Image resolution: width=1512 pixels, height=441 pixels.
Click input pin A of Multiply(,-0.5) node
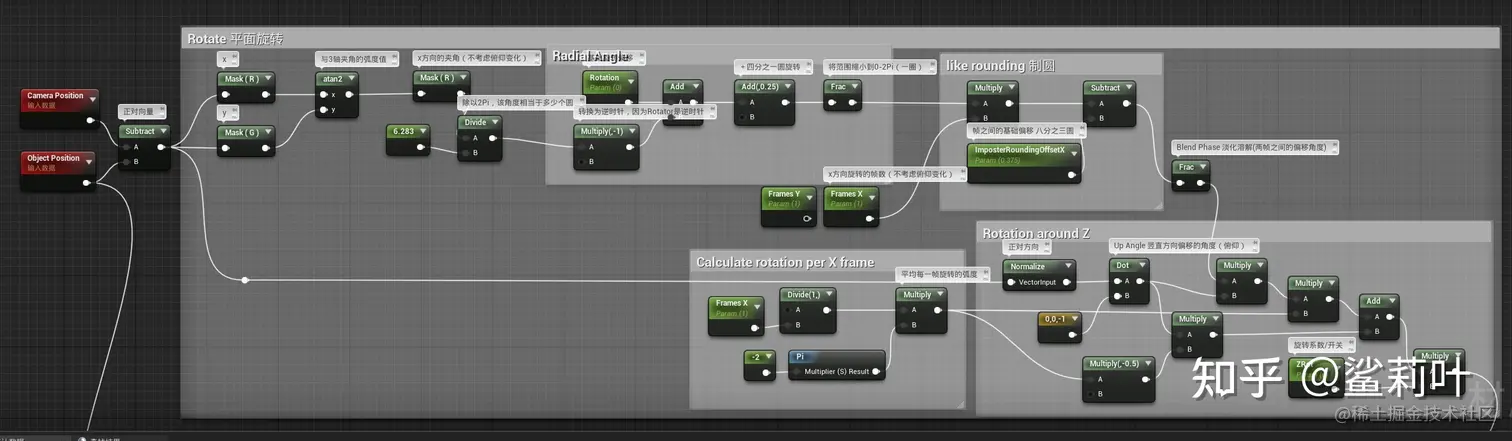[x=1089, y=379]
